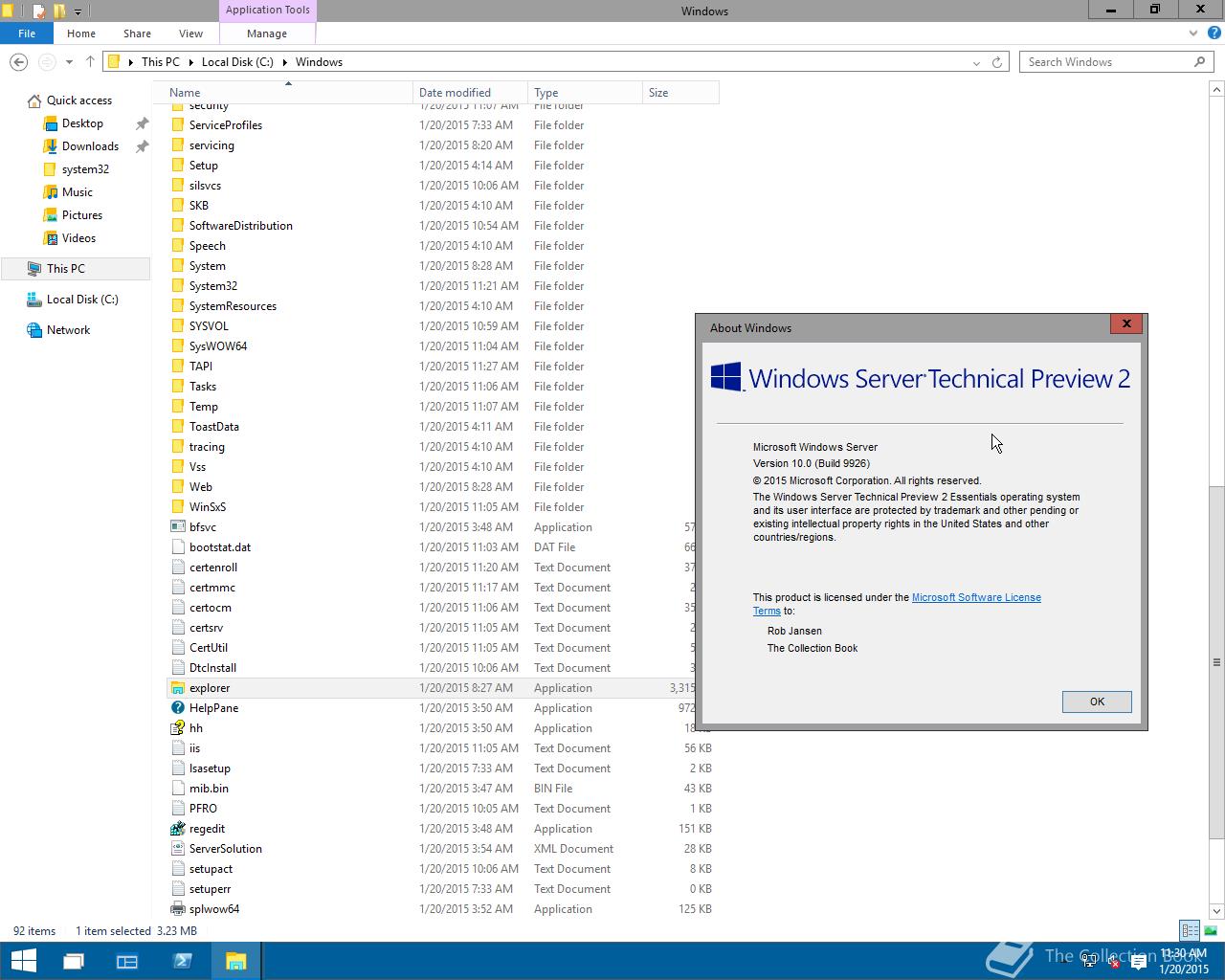Select Network in the navigation pane
Screen dimensions: 1225x980
point(68,329)
